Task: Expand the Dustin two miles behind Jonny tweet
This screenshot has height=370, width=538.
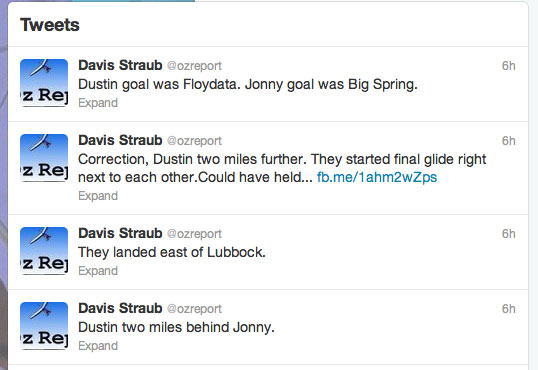Action: (x=98, y=346)
